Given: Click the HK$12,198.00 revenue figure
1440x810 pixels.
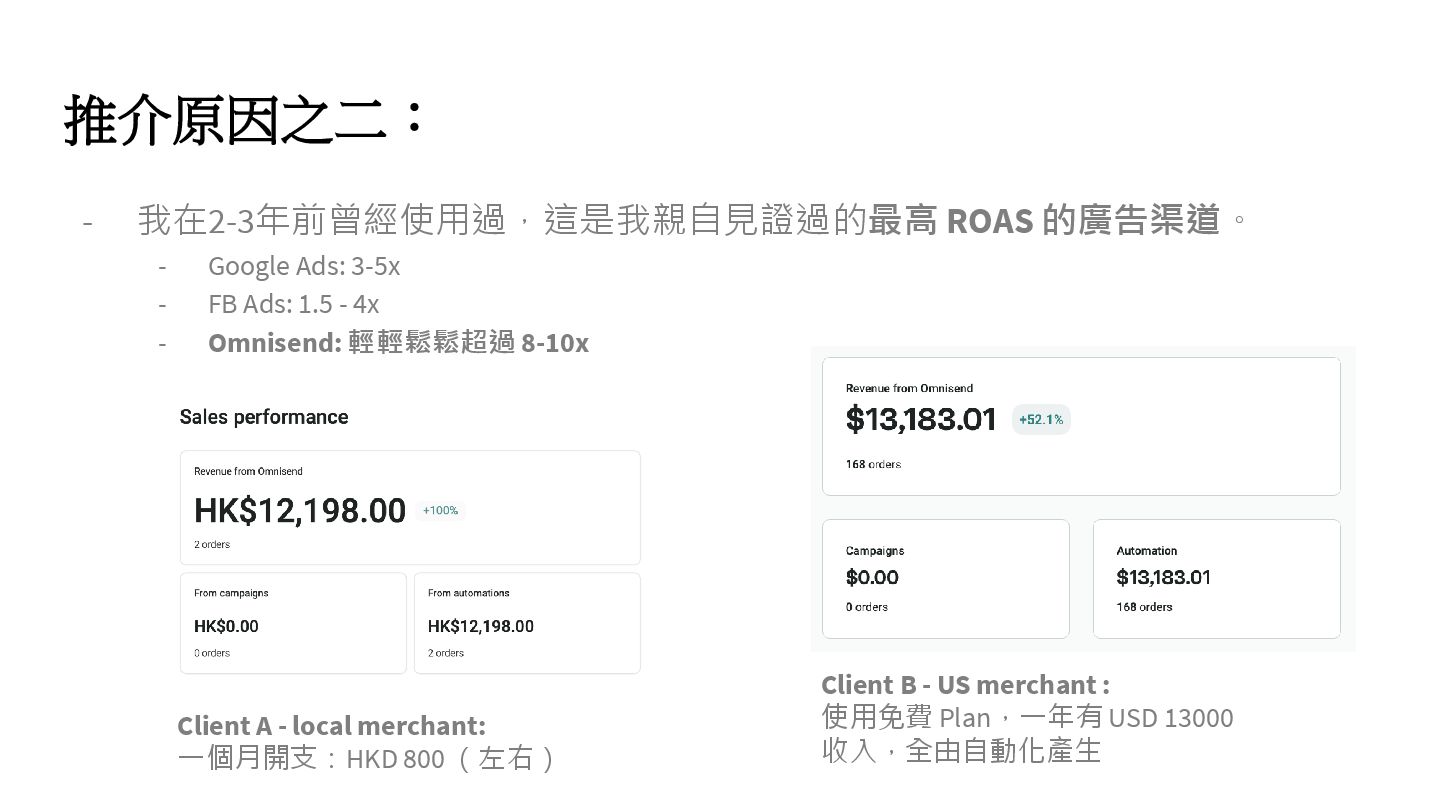Looking at the screenshot, I should click(300, 510).
